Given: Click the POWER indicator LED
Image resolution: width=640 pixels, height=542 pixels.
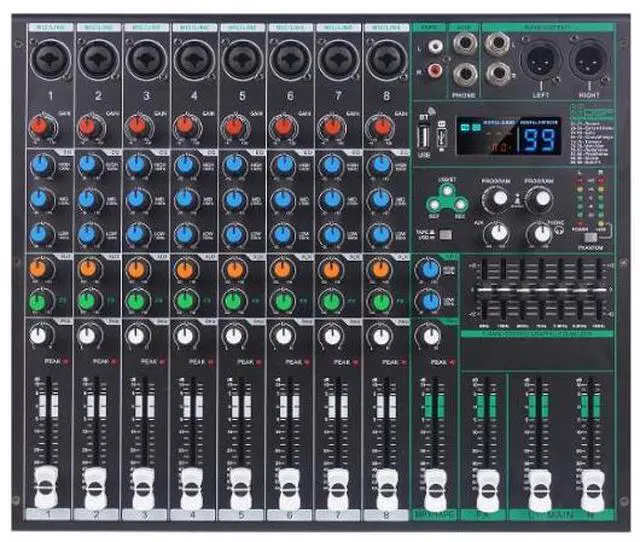Looking at the screenshot, I should (580, 224).
